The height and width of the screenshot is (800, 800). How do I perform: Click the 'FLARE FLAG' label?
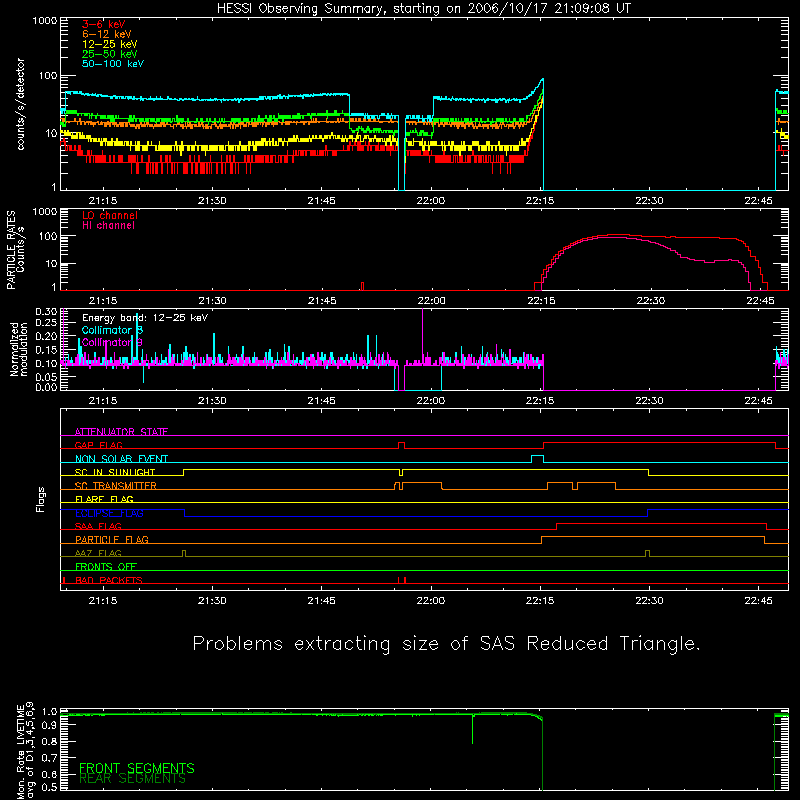pyautogui.click(x=104, y=499)
